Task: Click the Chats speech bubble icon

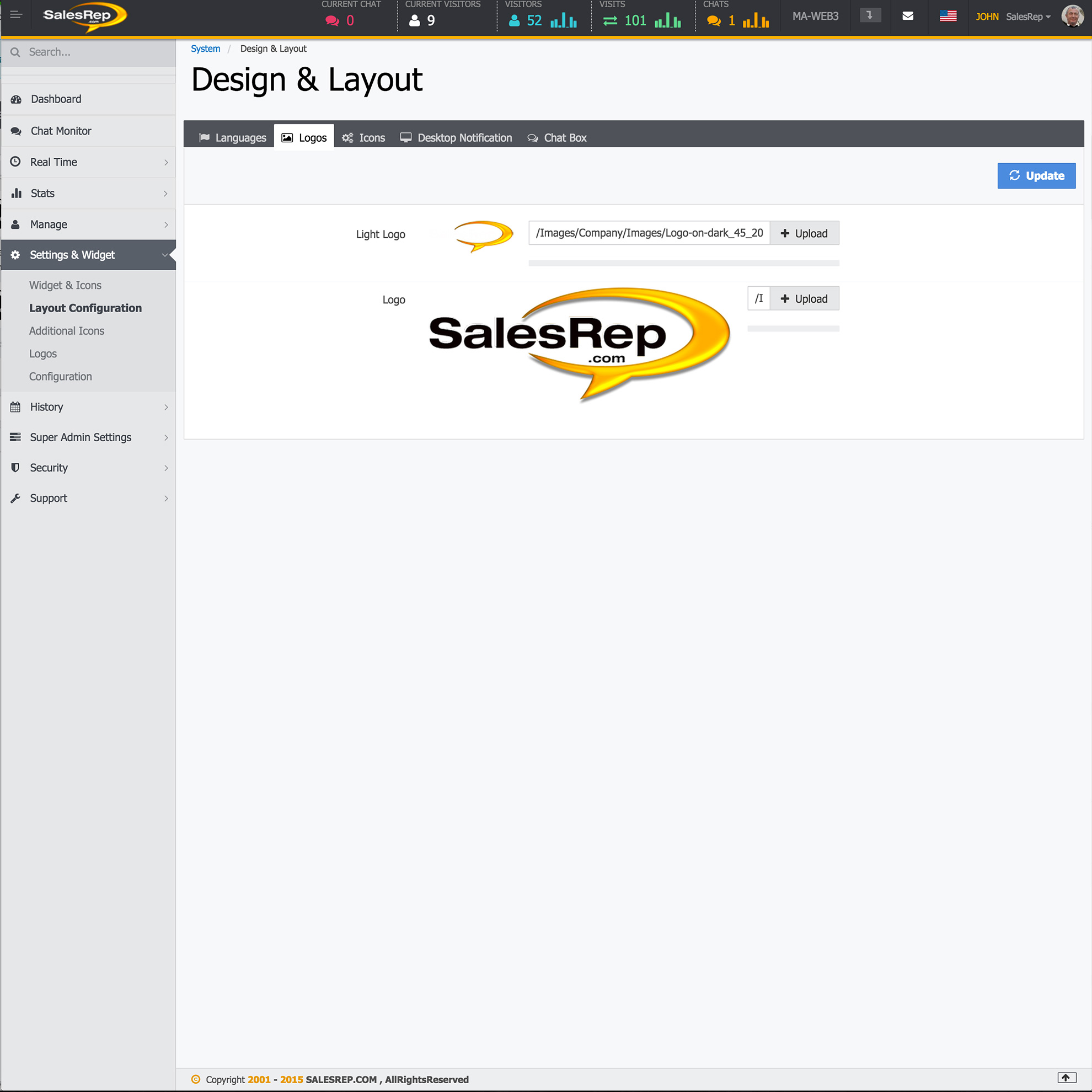Action: [714, 21]
